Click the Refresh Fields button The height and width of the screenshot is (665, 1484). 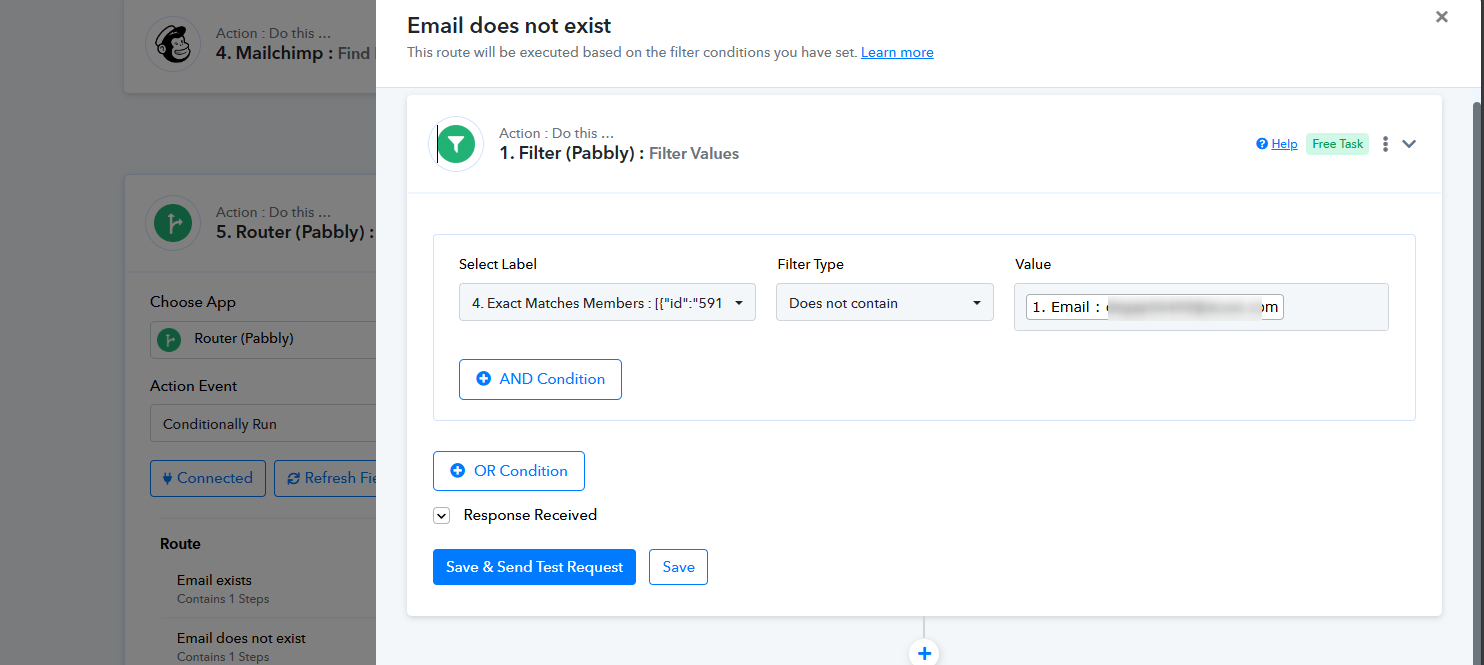click(325, 478)
